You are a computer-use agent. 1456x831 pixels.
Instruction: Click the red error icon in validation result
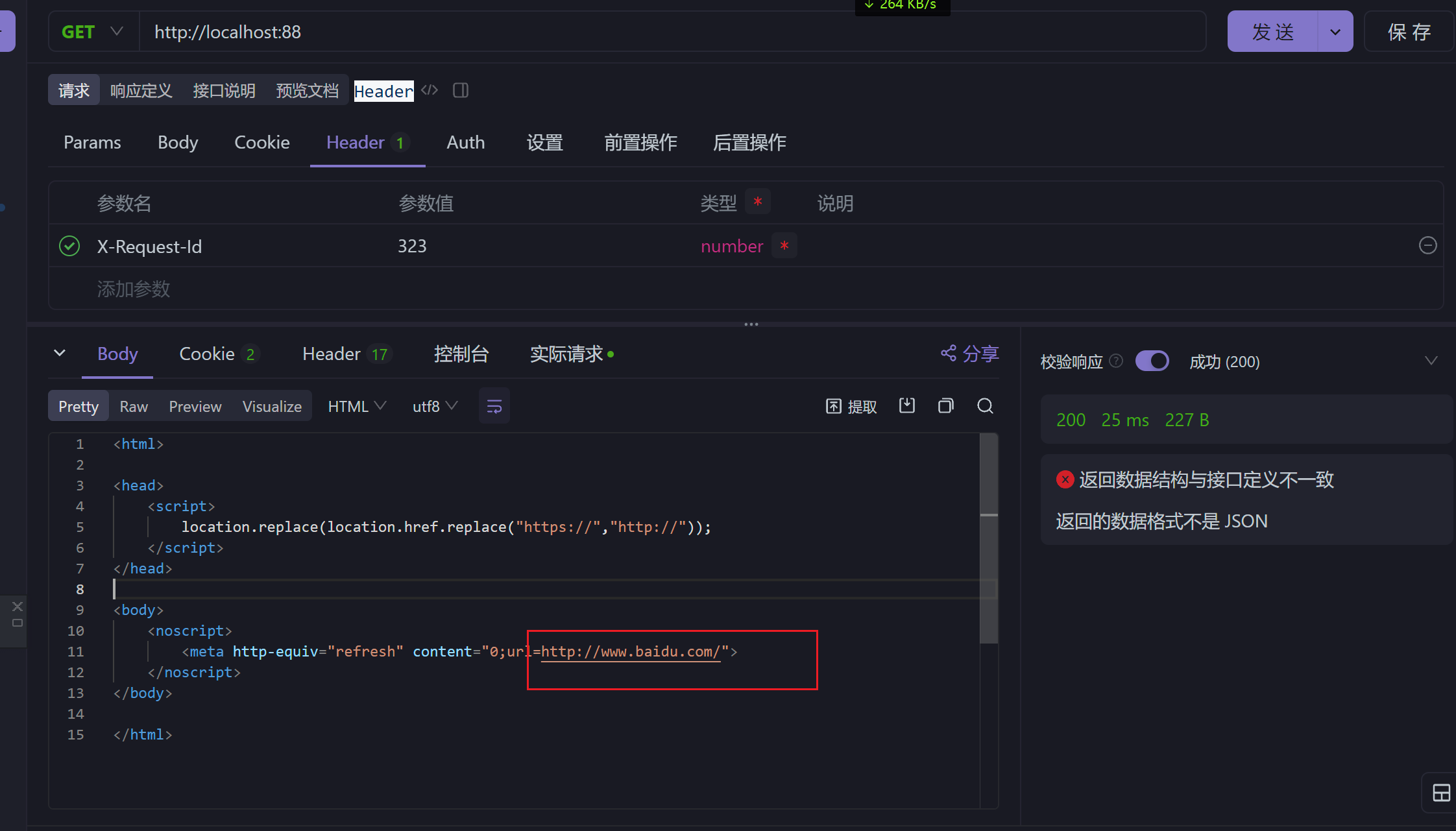coord(1065,479)
